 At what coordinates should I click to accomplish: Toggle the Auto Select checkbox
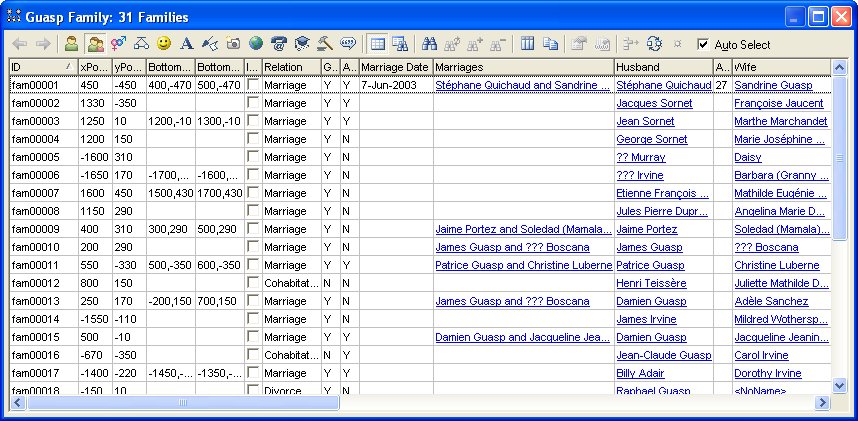point(703,45)
